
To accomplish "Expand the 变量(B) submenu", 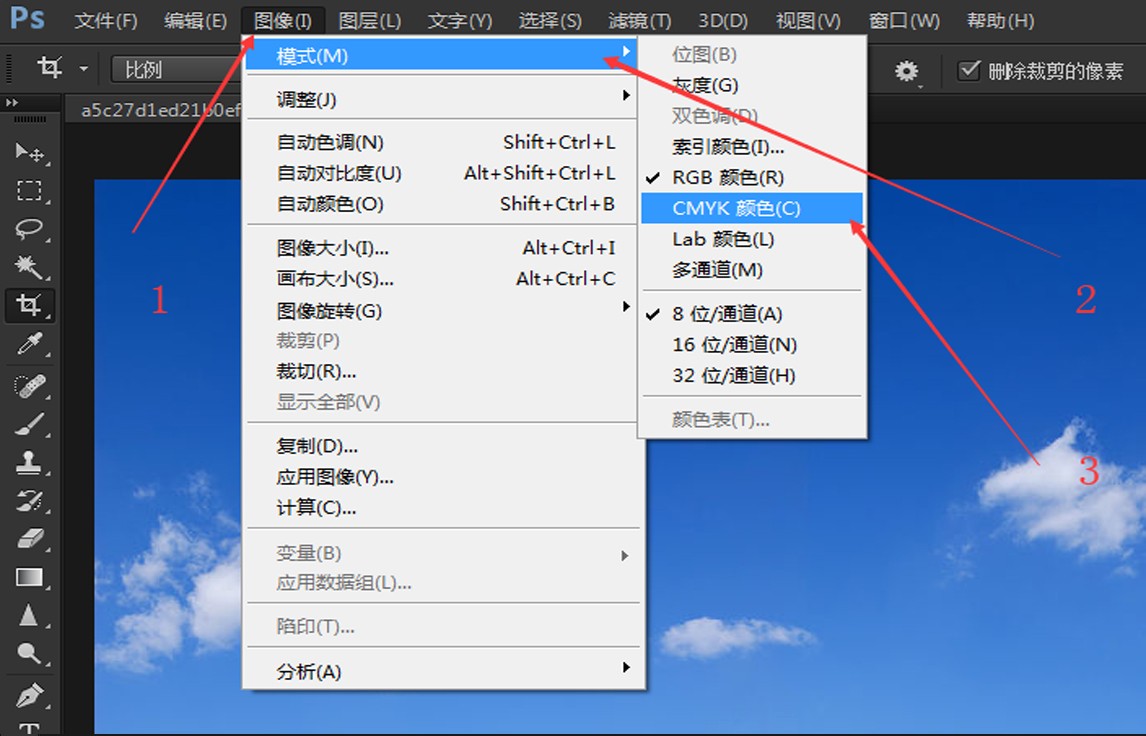I will 442,553.
